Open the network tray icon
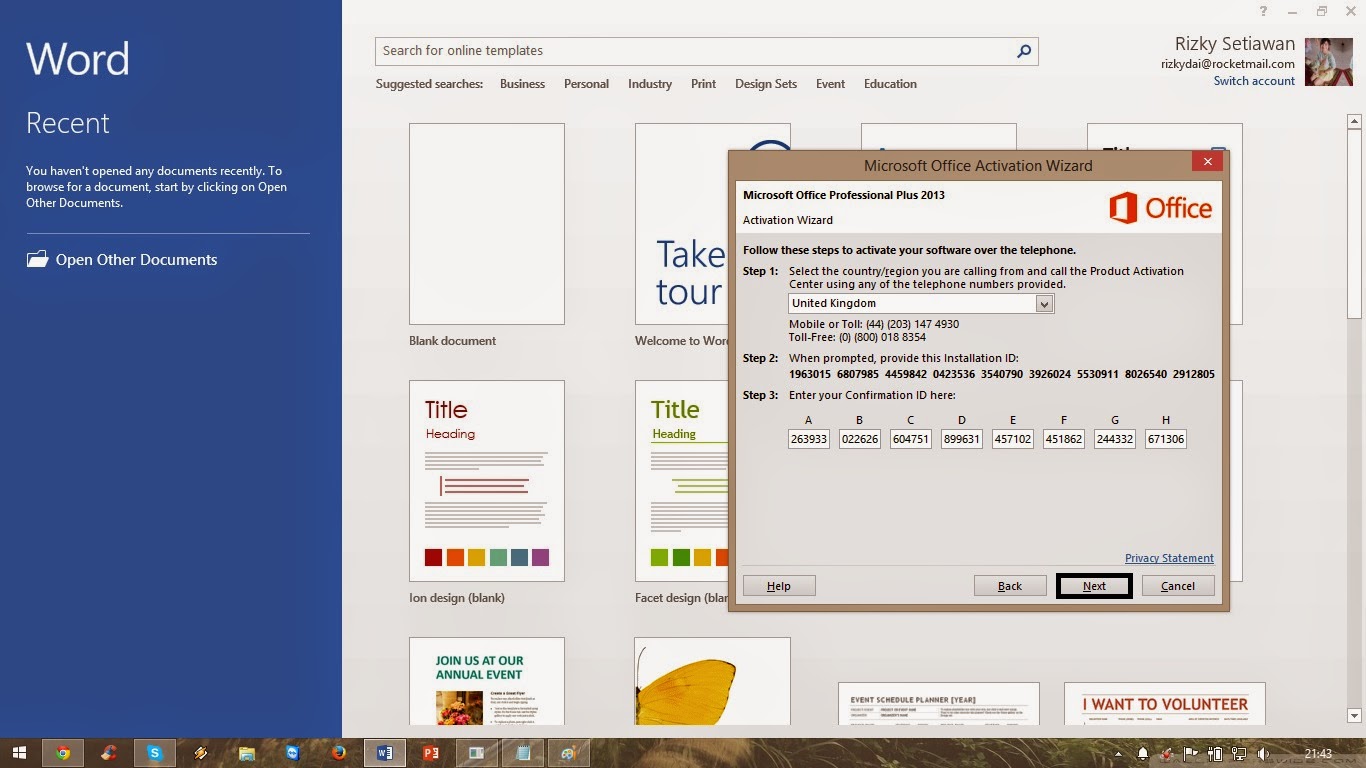This screenshot has width=1366, height=768. coord(1239,753)
